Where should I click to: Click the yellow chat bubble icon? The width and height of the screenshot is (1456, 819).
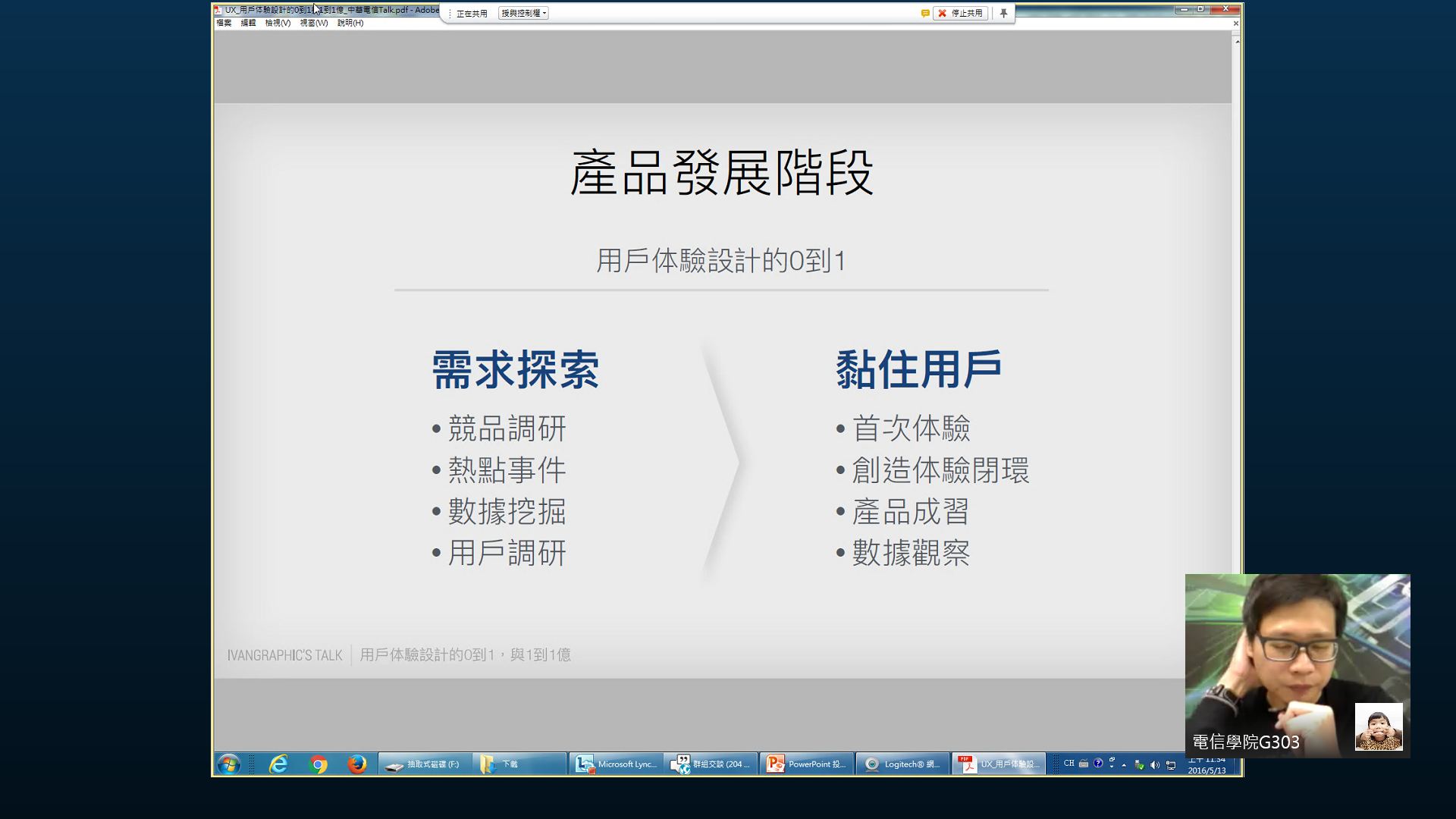pos(925,13)
